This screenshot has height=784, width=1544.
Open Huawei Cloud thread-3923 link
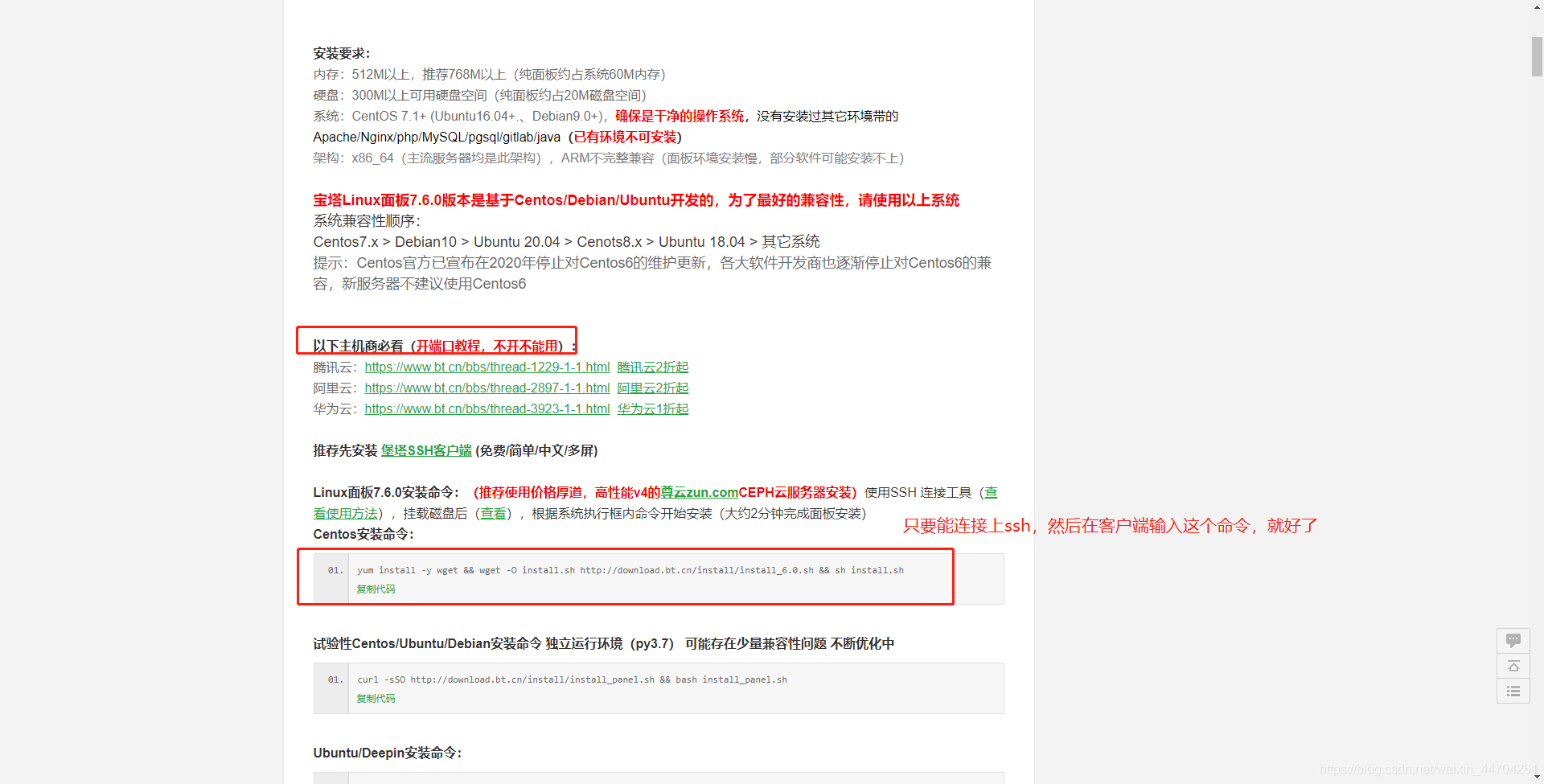tap(487, 409)
